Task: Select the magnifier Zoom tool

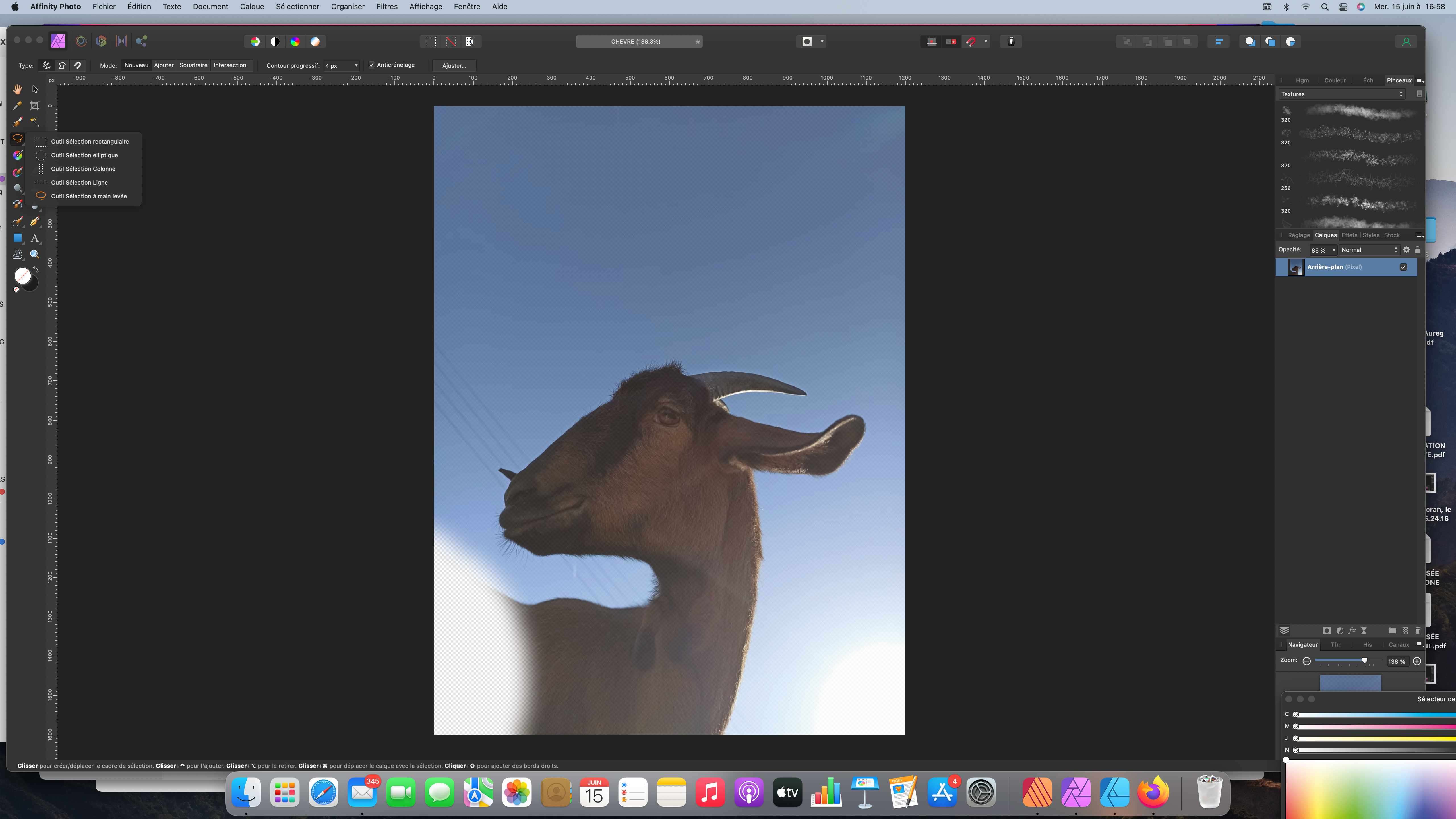Action: click(34, 254)
